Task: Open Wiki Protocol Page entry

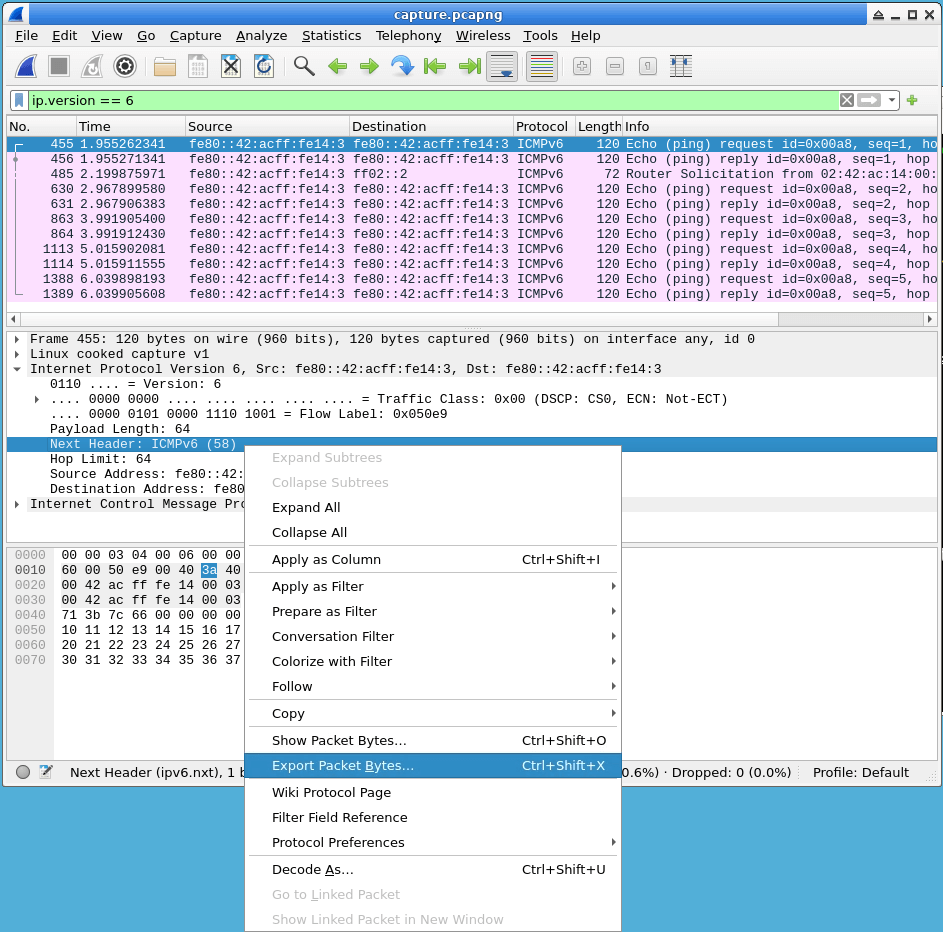Action: click(433, 793)
